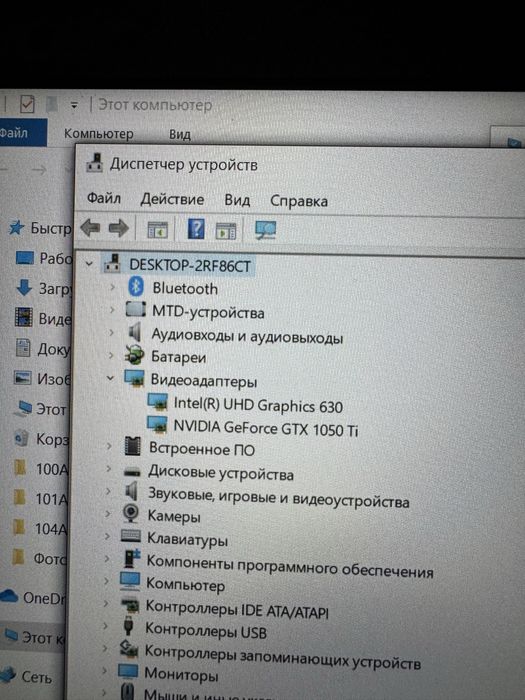Select the Встроенное ПО chip icon

click(132, 446)
